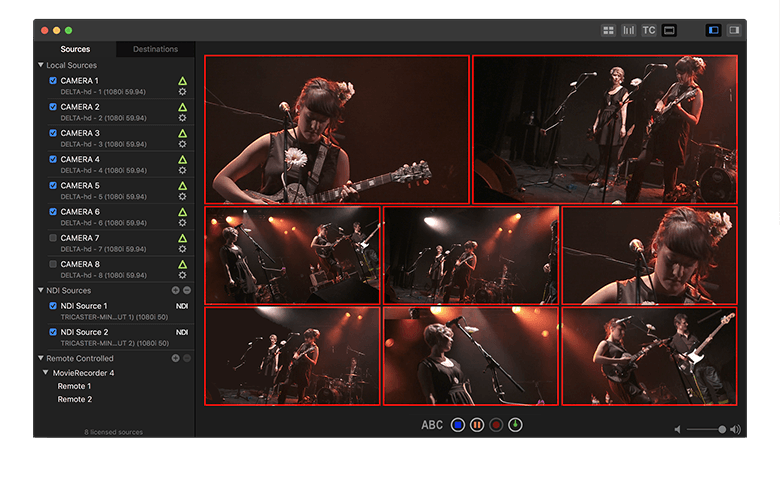Click the red record button
Screen dimensions: 780x485
click(x=496, y=425)
